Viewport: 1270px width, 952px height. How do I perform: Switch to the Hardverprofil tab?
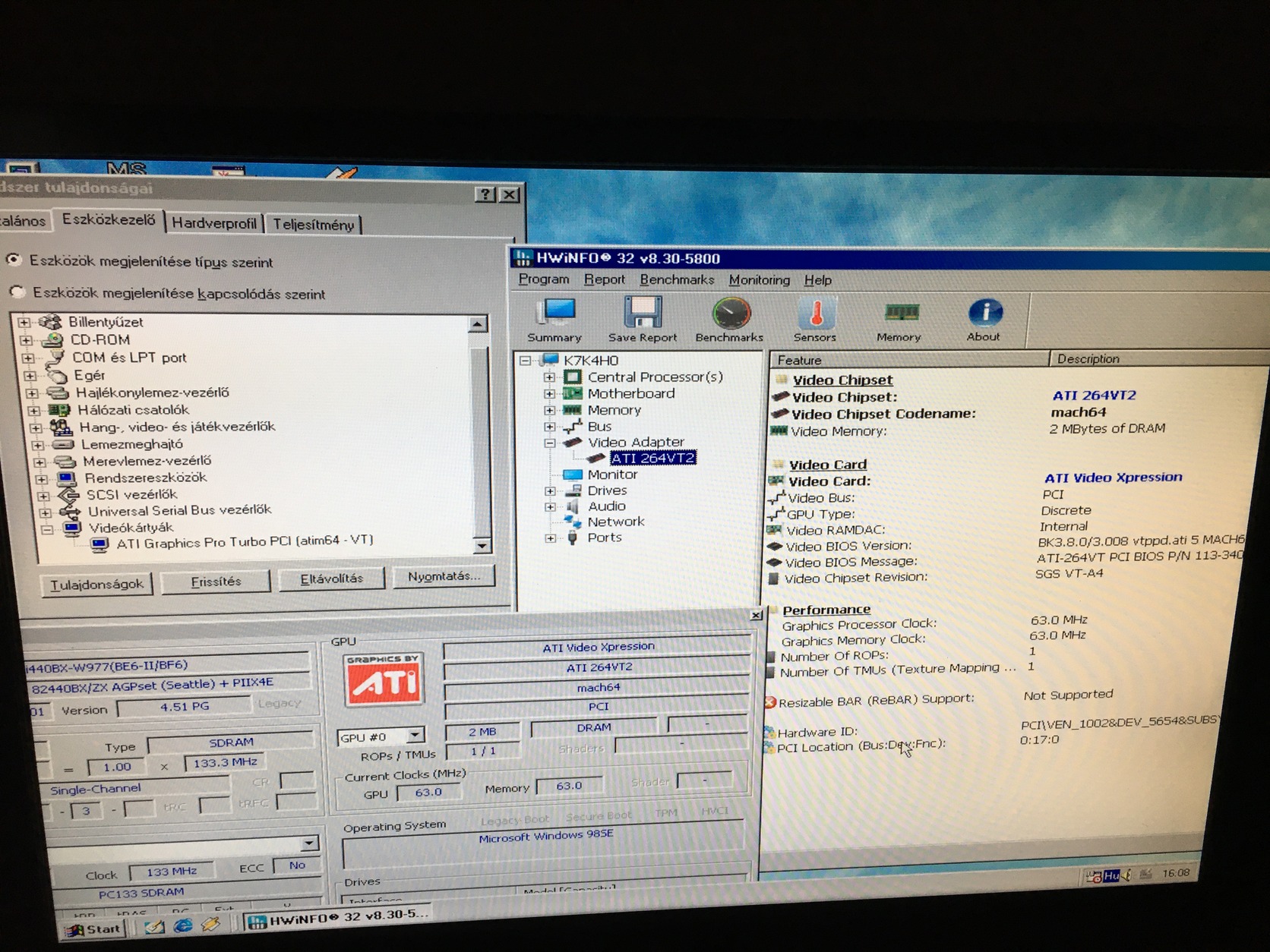point(214,223)
